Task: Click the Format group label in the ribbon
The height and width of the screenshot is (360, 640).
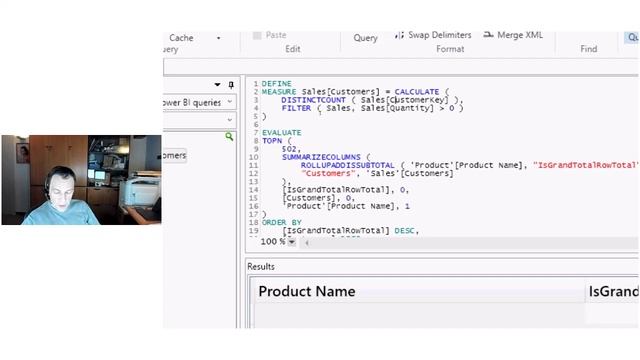Action: click(450, 49)
